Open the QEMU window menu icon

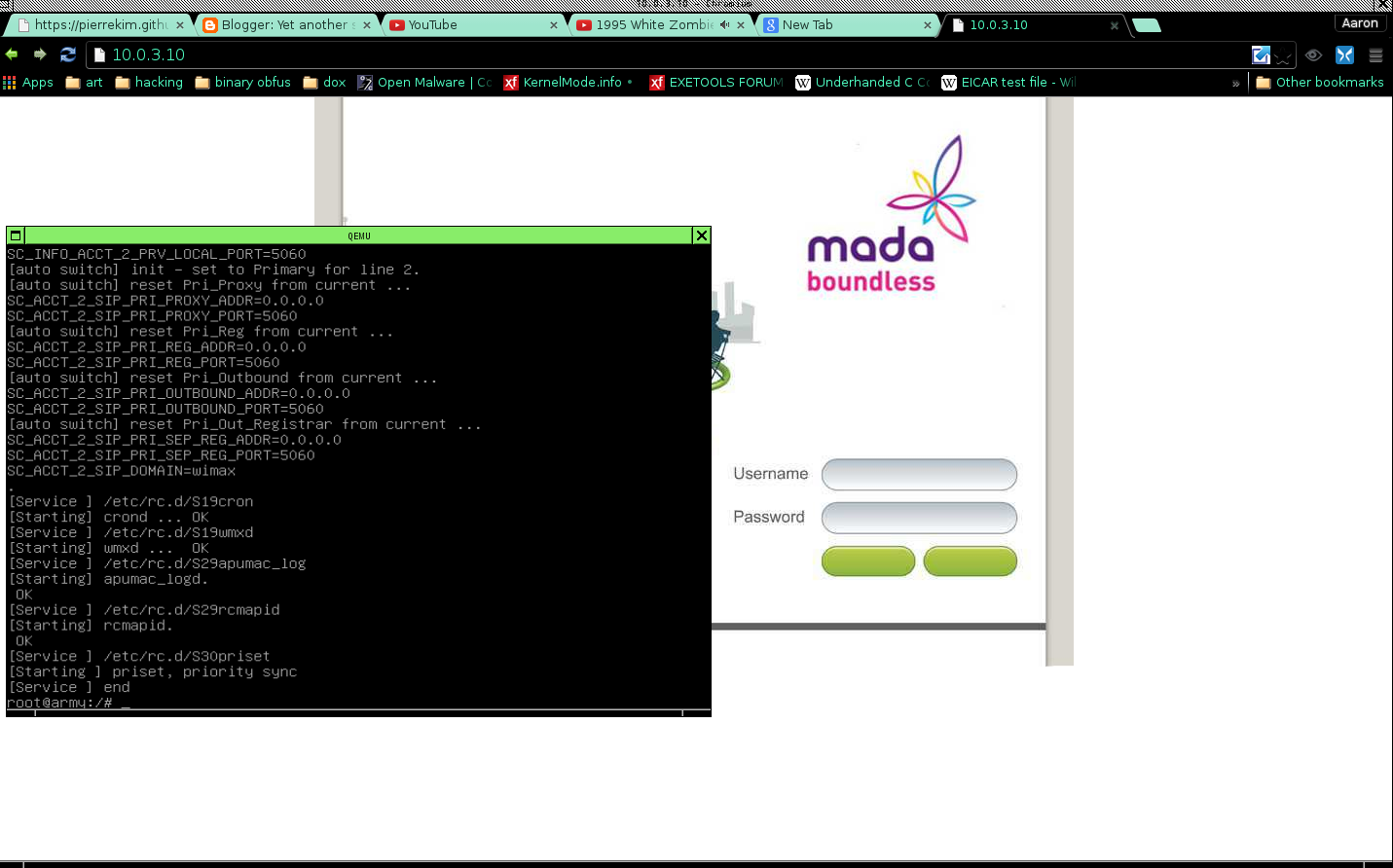click(x=16, y=235)
